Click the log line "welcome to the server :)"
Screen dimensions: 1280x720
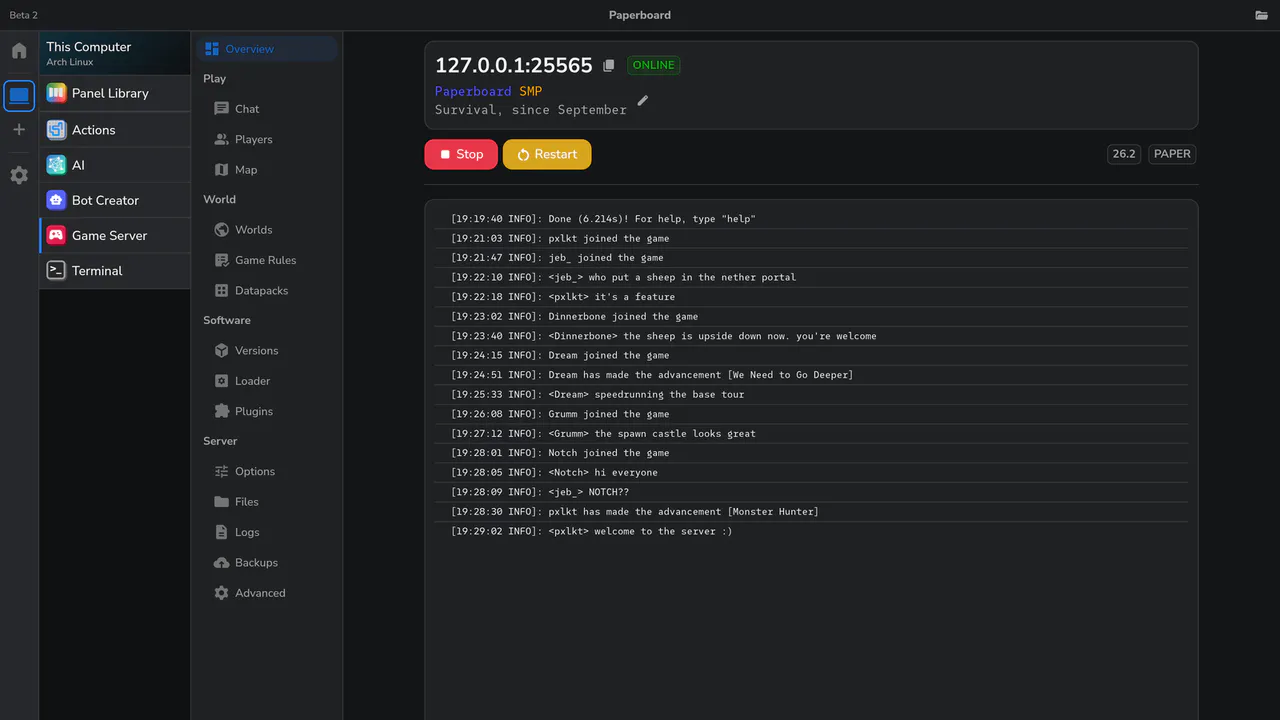811,531
